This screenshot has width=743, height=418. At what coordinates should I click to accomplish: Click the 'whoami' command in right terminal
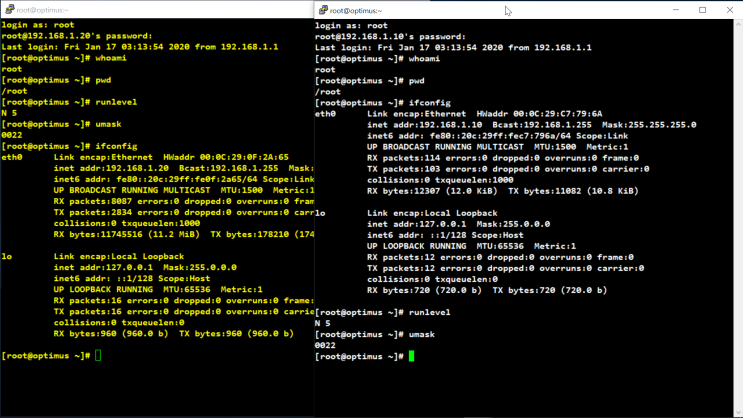425,59
